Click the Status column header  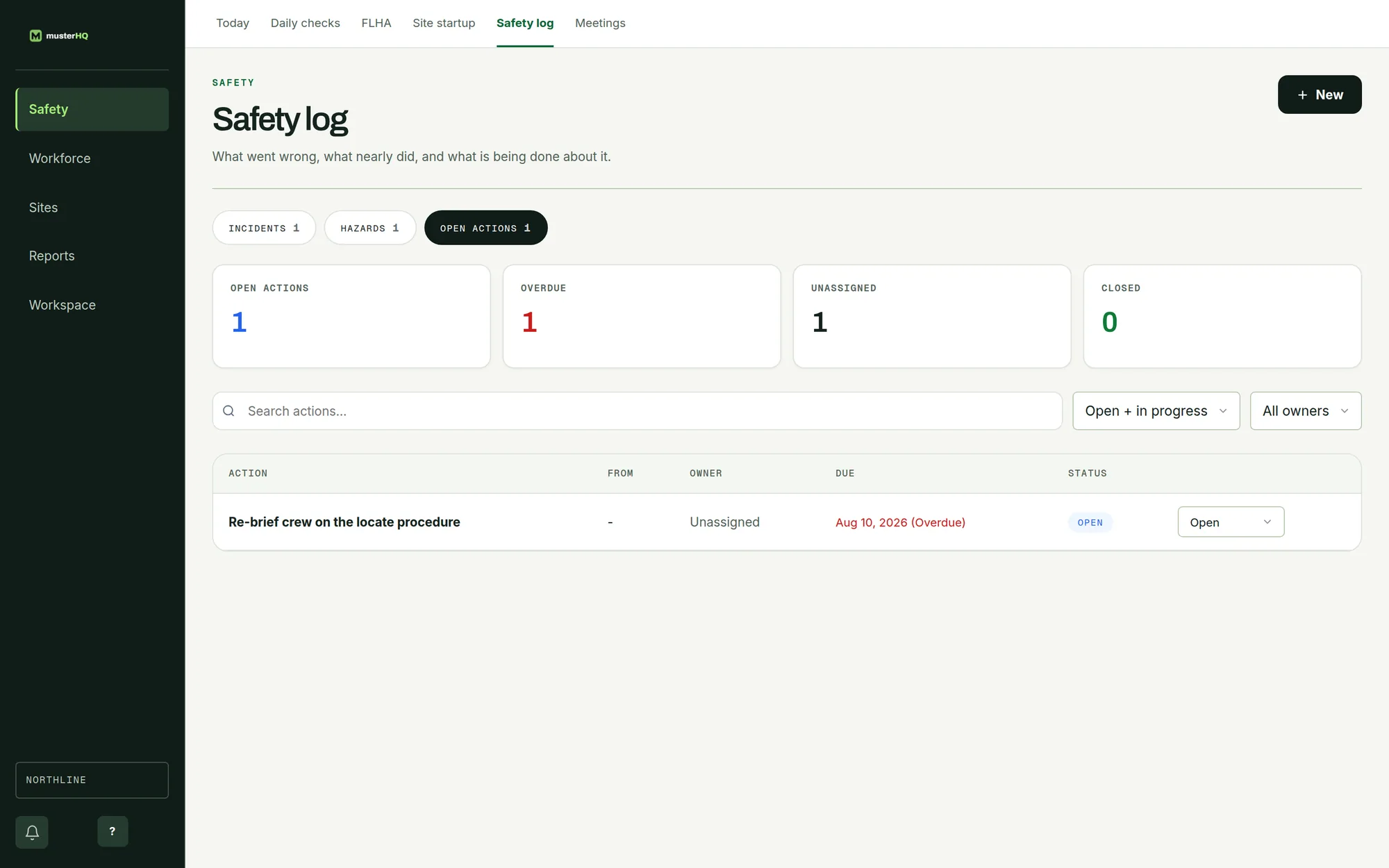click(x=1088, y=474)
